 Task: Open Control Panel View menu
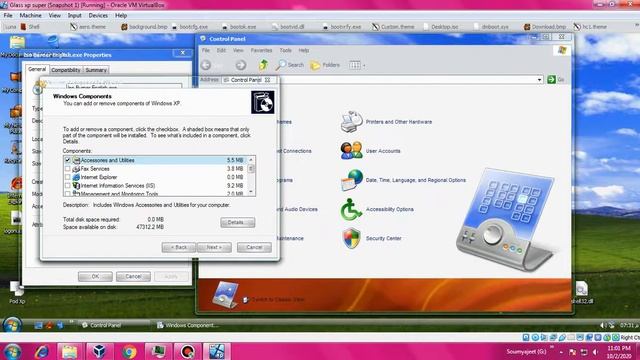[238, 50]
